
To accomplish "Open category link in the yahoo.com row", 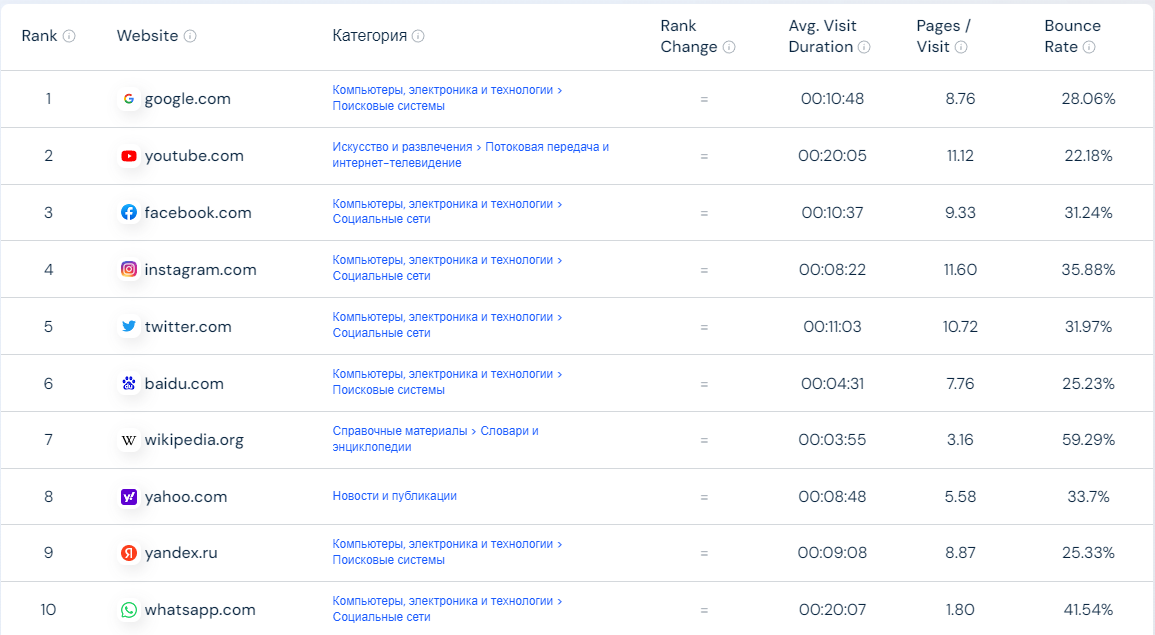I will click(x=394, y=496).
